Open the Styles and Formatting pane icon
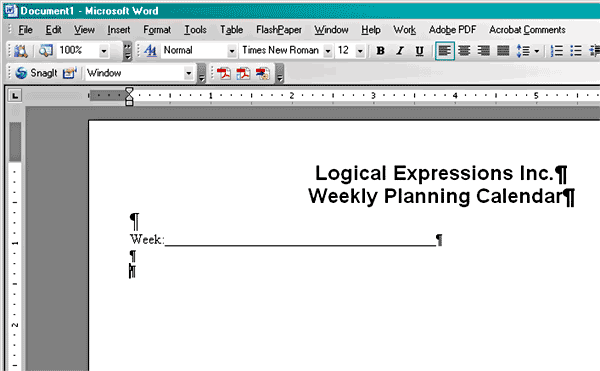 151,50
